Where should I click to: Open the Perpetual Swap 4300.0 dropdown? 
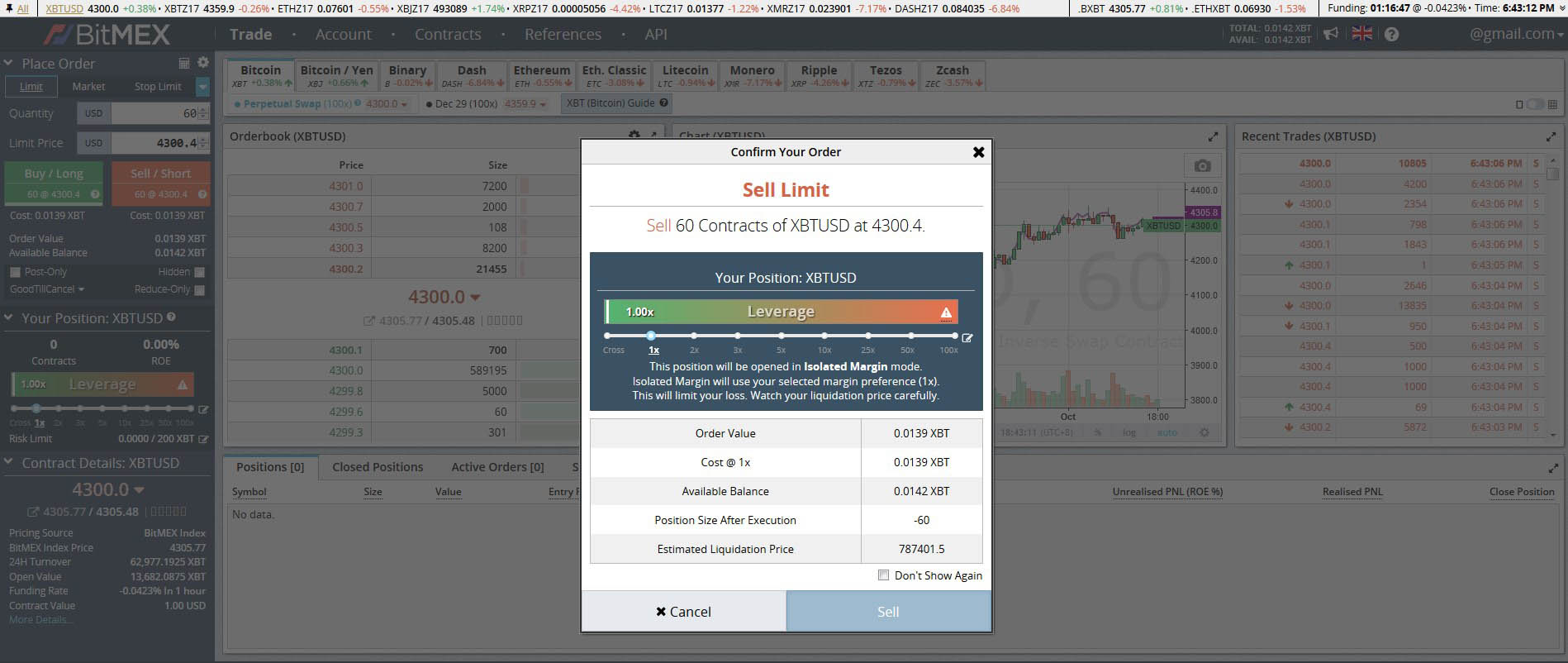[x=387, y=104]
